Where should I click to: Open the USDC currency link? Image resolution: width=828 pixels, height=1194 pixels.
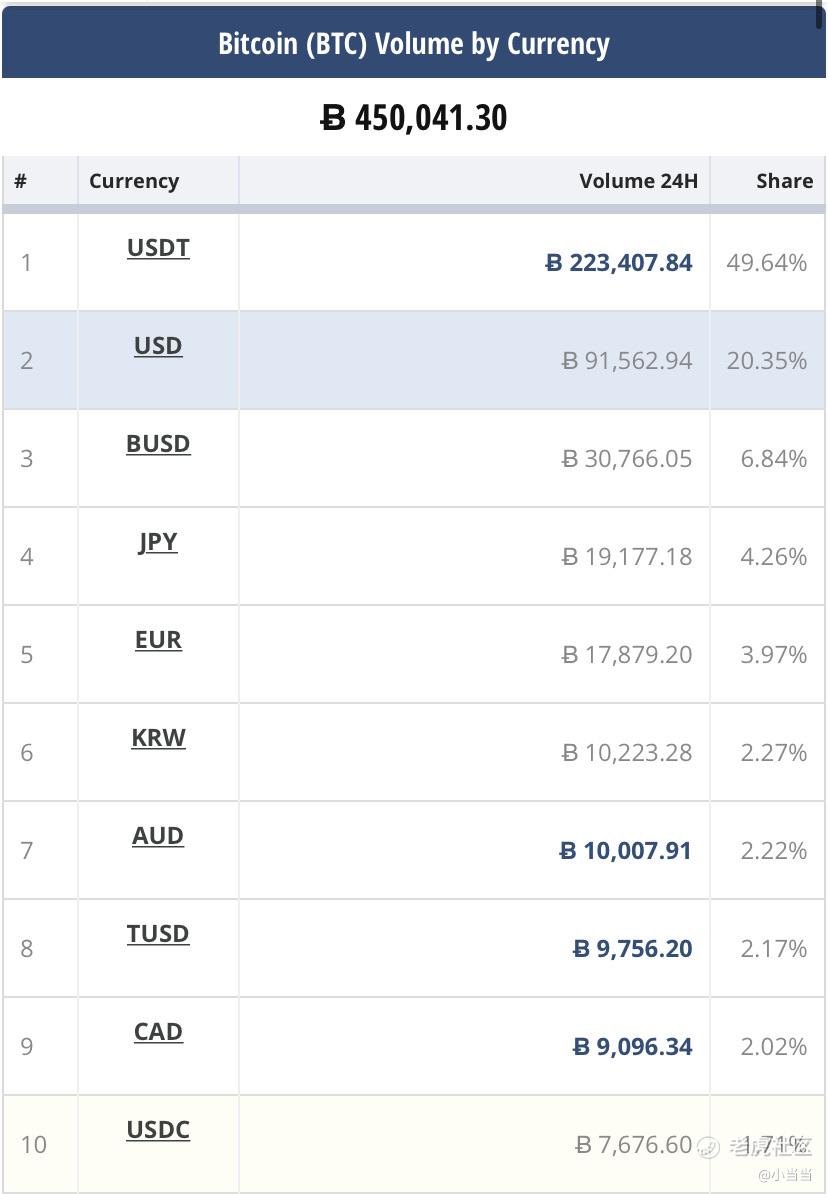tap(158, 1130)
